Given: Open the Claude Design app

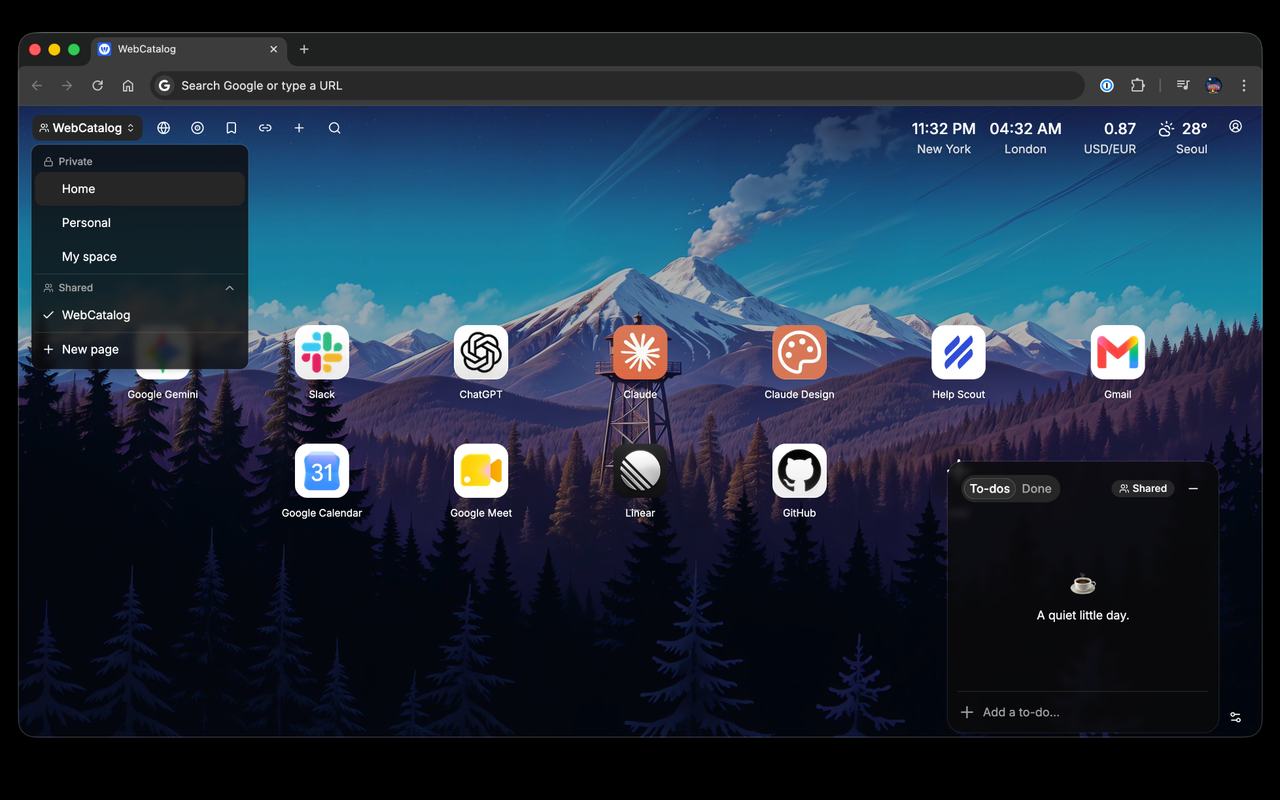Looking at the screenshot, I should 799,352.
